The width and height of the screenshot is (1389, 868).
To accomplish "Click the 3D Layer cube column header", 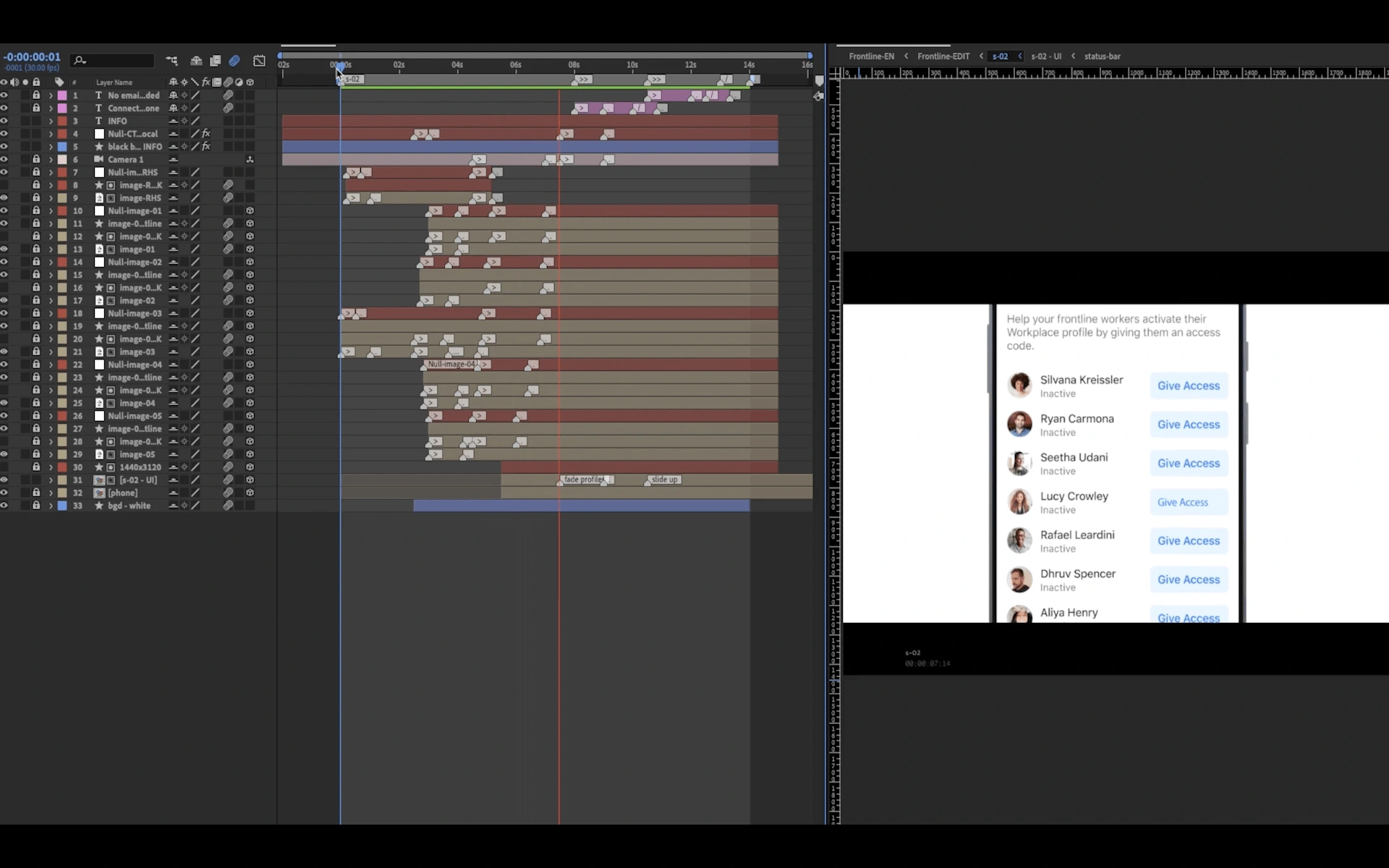I will [x=250, y=82].
